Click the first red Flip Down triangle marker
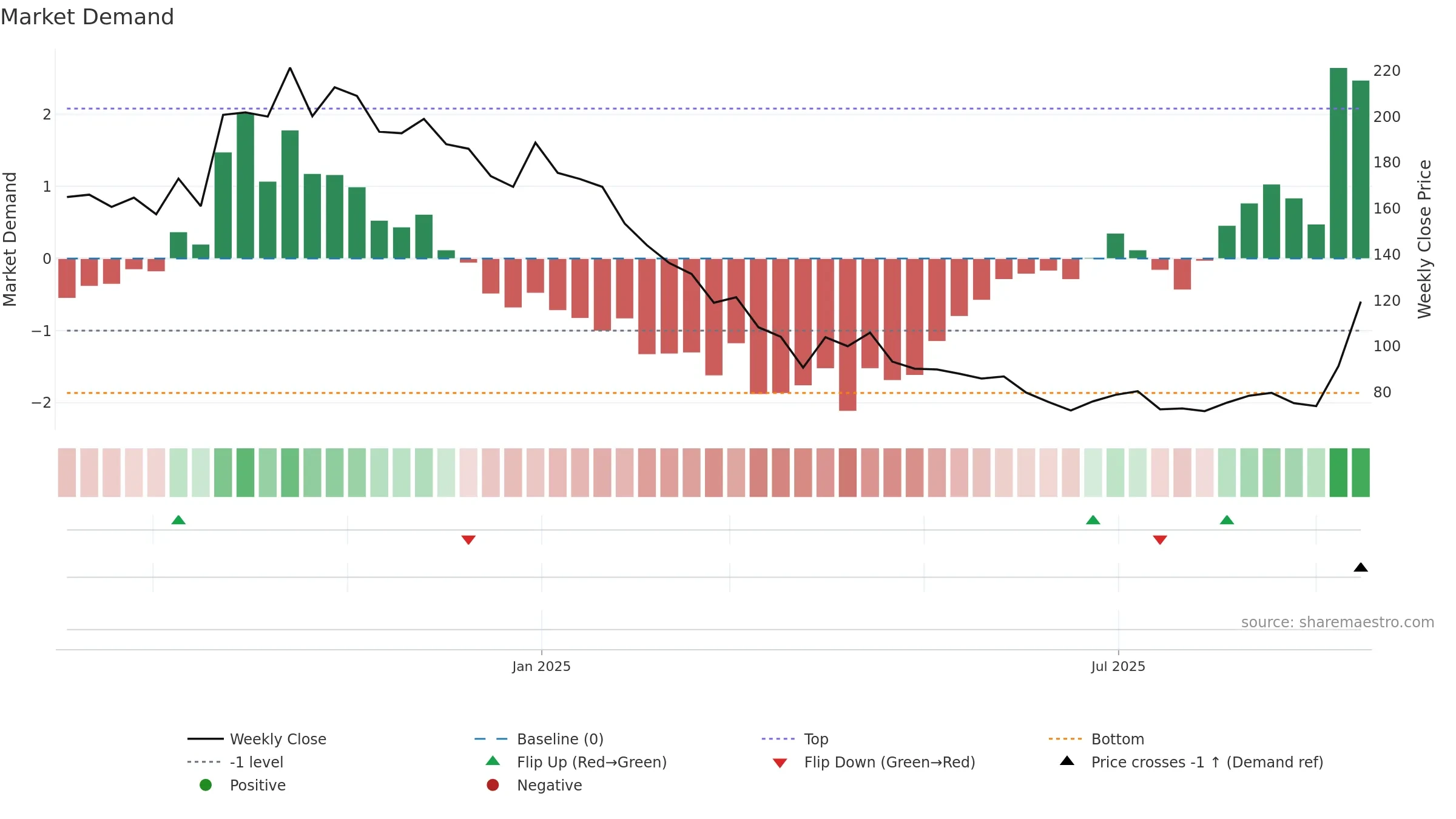1456x819 pixels. coord(468,540)
